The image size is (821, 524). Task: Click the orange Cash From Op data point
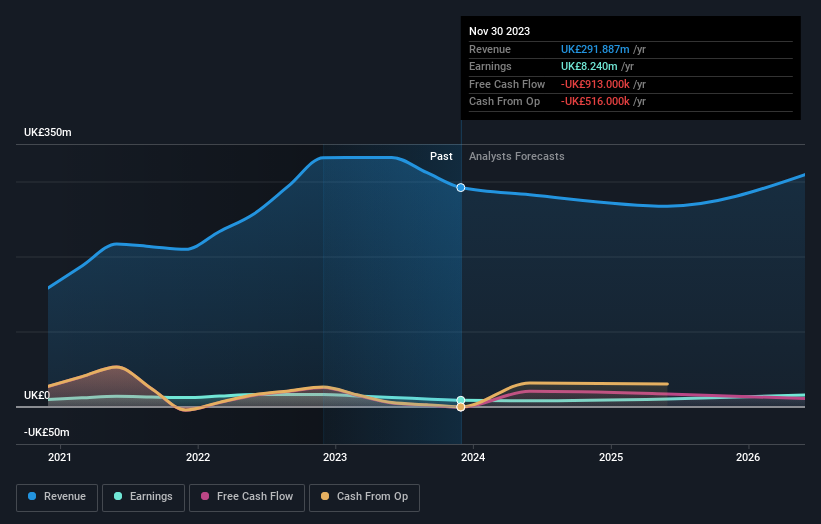pyautogui.click(x=461, y=407)
